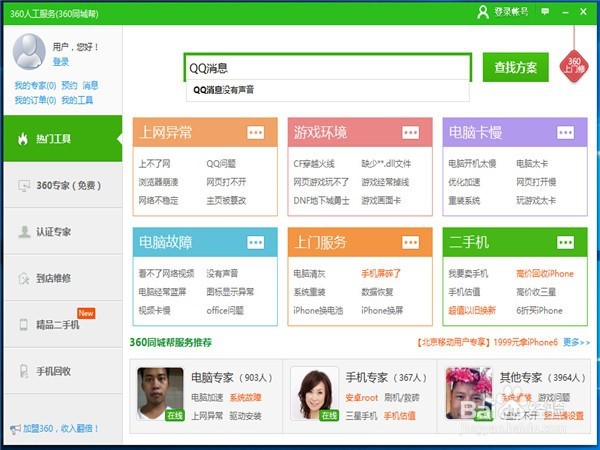Open more options for 游戏环境 card

tap(411, 133)
